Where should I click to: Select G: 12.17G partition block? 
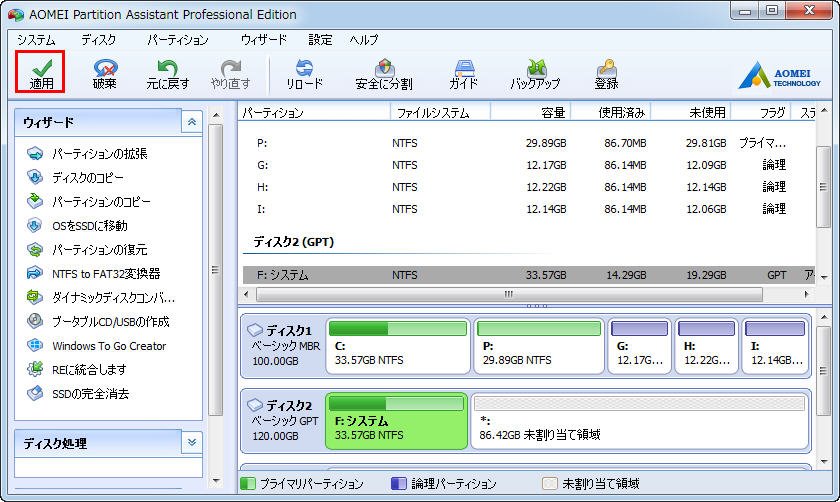640,346
